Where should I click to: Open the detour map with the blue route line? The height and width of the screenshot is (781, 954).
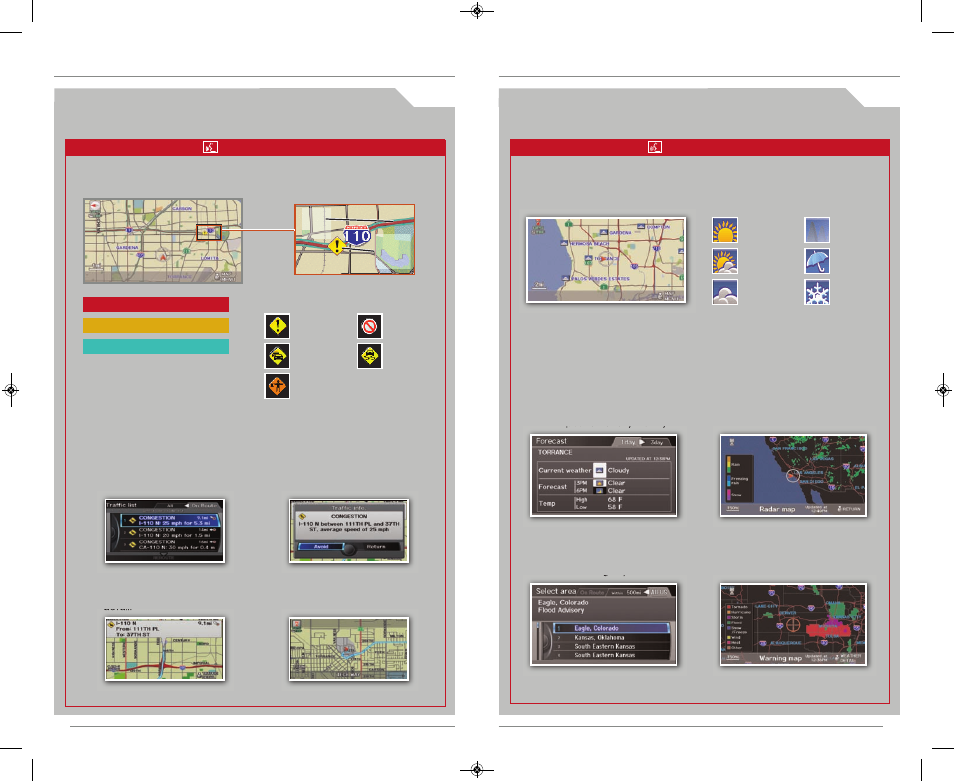click(x=349, y=649)
